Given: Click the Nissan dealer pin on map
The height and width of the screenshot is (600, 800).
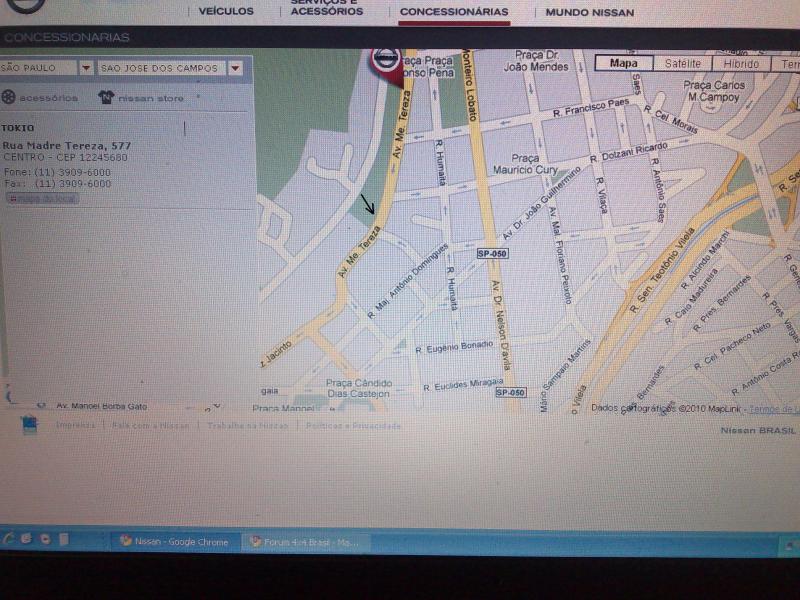Looking at the screenshot, I should point(386,64).
